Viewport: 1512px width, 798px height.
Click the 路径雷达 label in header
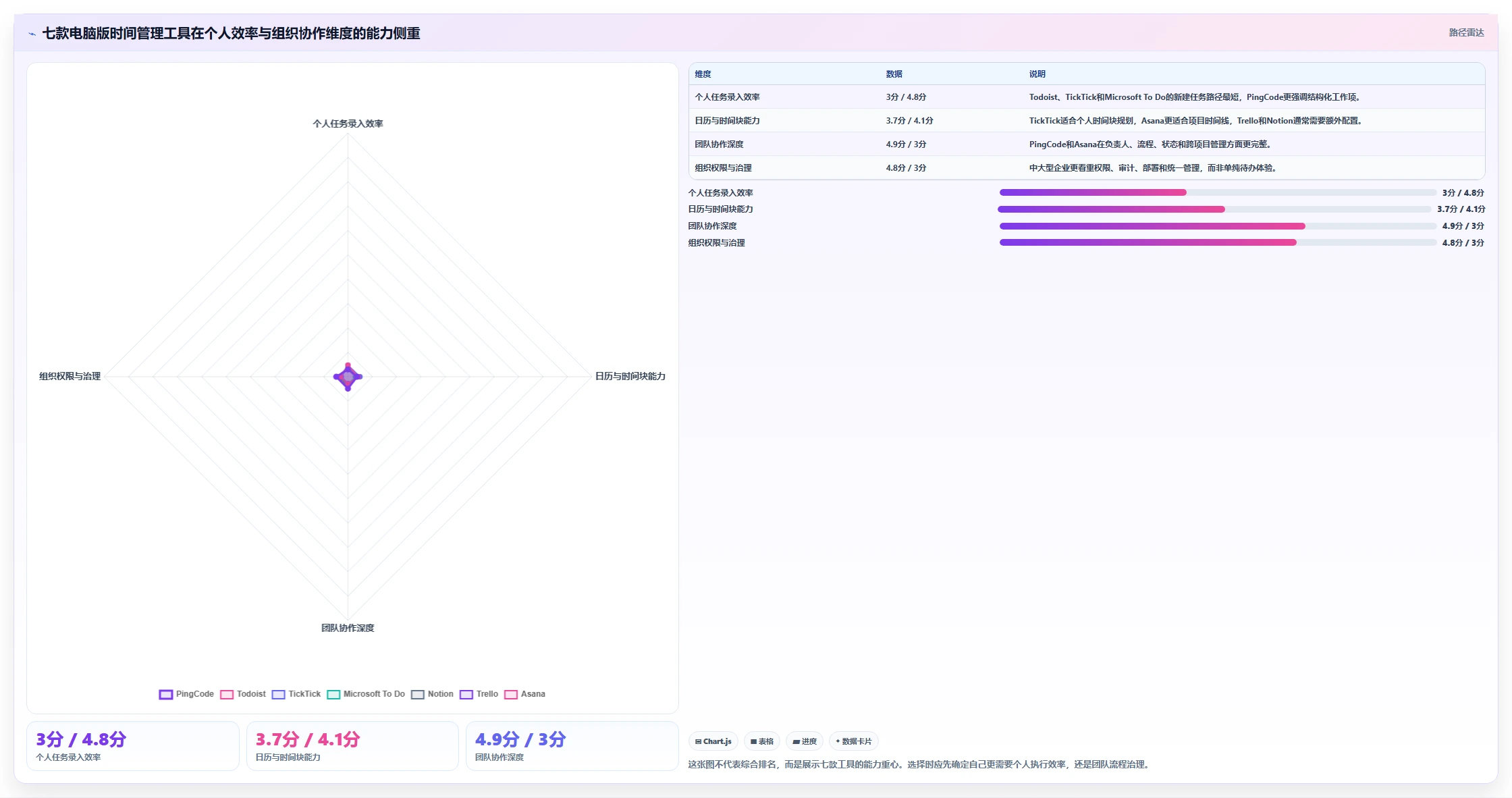(1466, 32)
